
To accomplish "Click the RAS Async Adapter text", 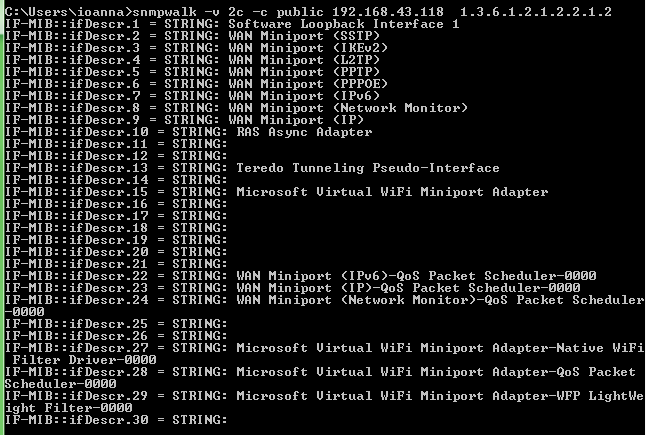I will (304, 132).
